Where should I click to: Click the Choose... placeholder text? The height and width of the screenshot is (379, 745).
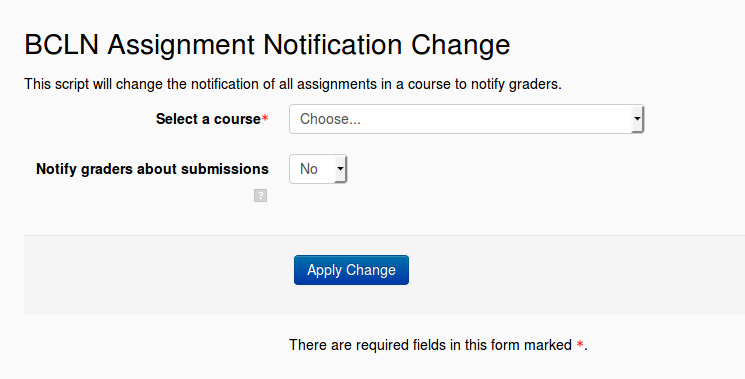point(330,119)
